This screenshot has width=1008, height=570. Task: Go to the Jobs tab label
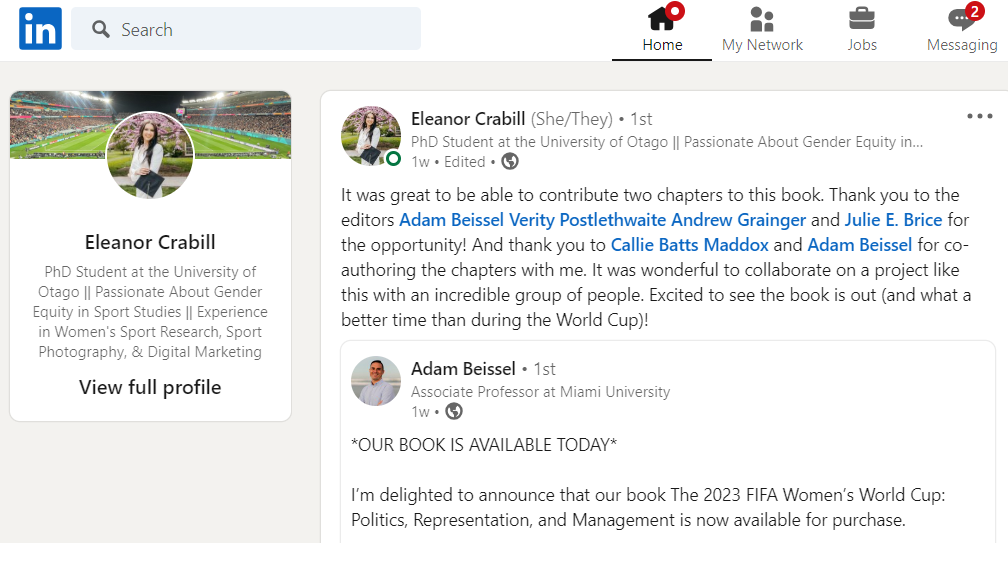pos(861,45)
